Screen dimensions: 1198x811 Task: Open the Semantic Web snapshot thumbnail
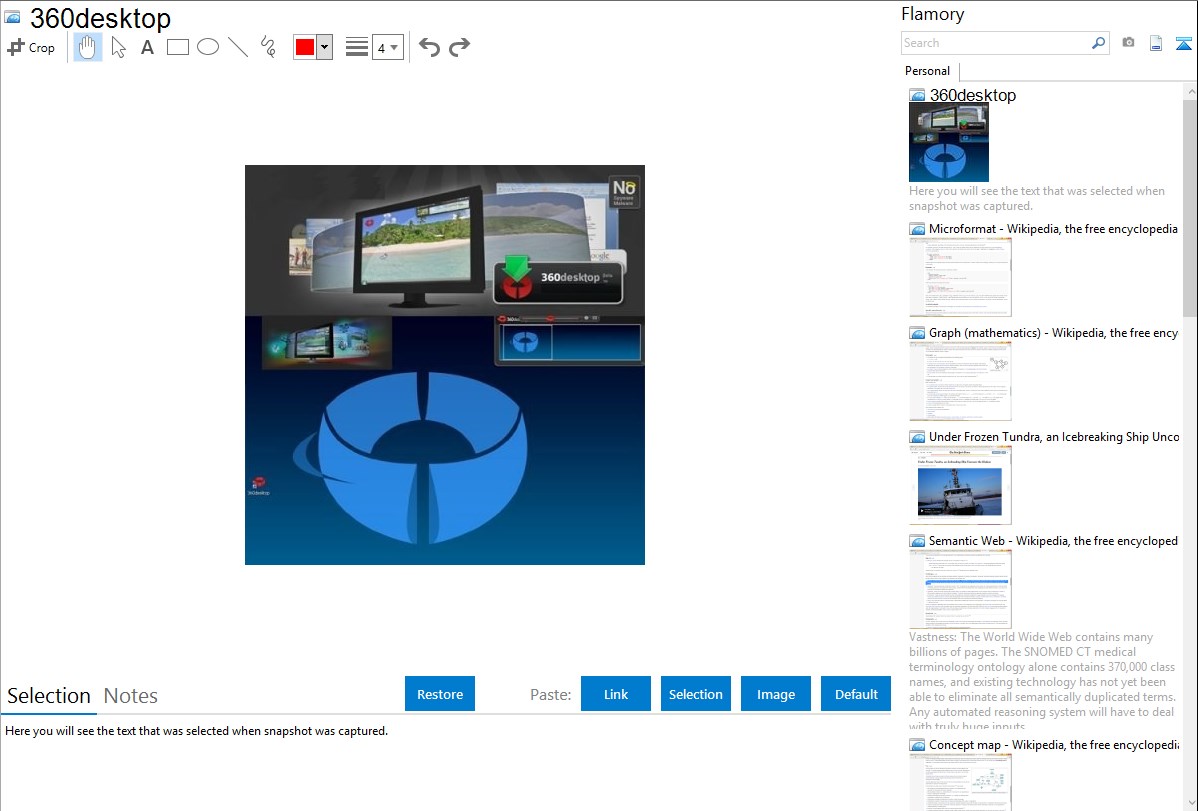(960, 588)
